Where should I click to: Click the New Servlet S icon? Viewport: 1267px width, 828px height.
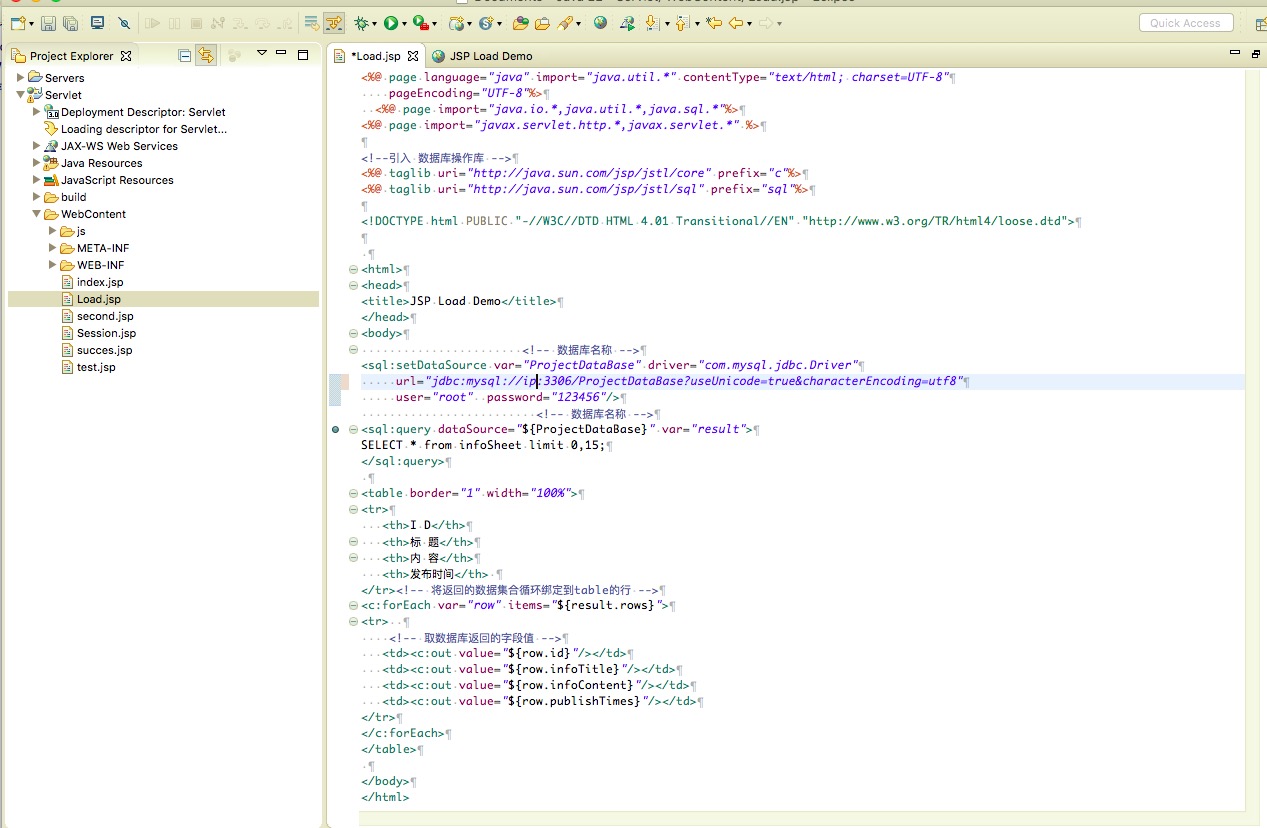[486, 23]
